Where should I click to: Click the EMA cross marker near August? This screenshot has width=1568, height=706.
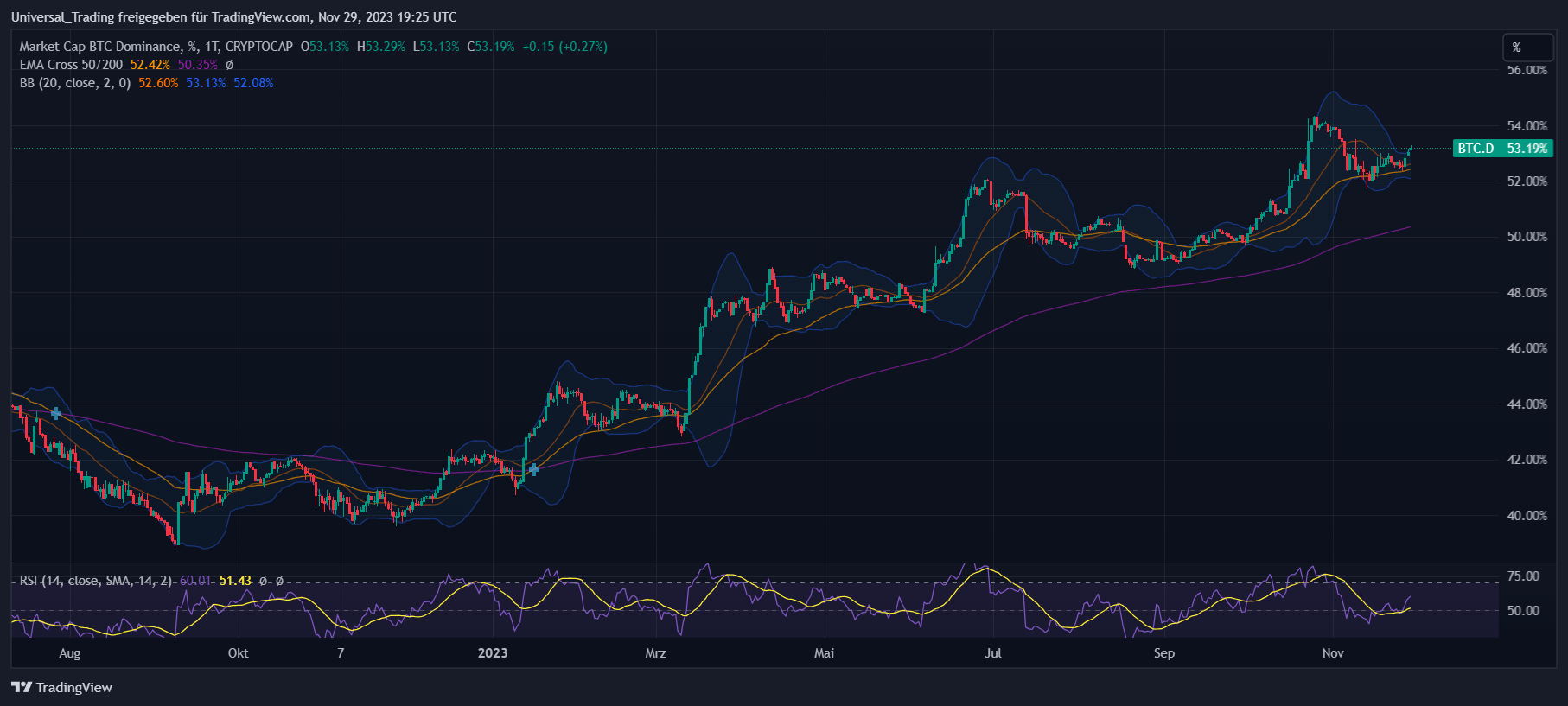coord(56,414)
